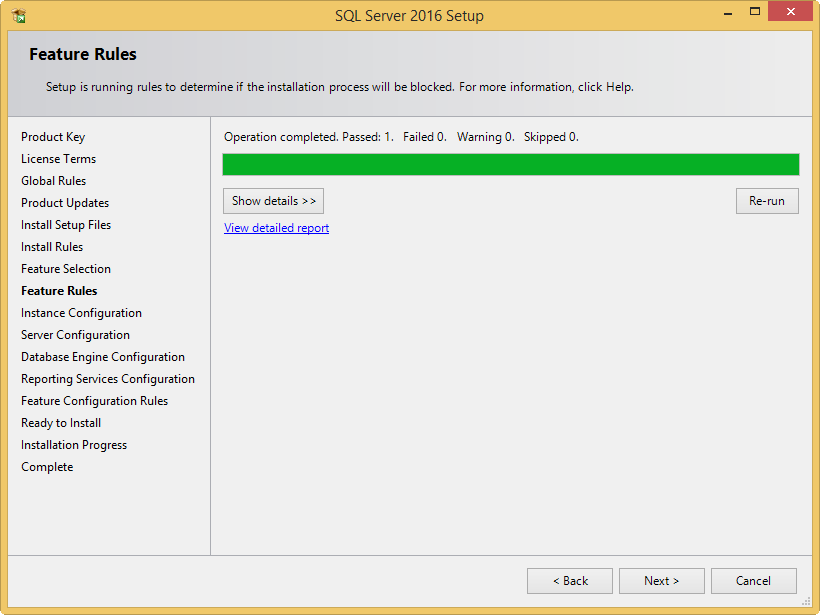Select Instance Configuration step

[x=81, y=313]
